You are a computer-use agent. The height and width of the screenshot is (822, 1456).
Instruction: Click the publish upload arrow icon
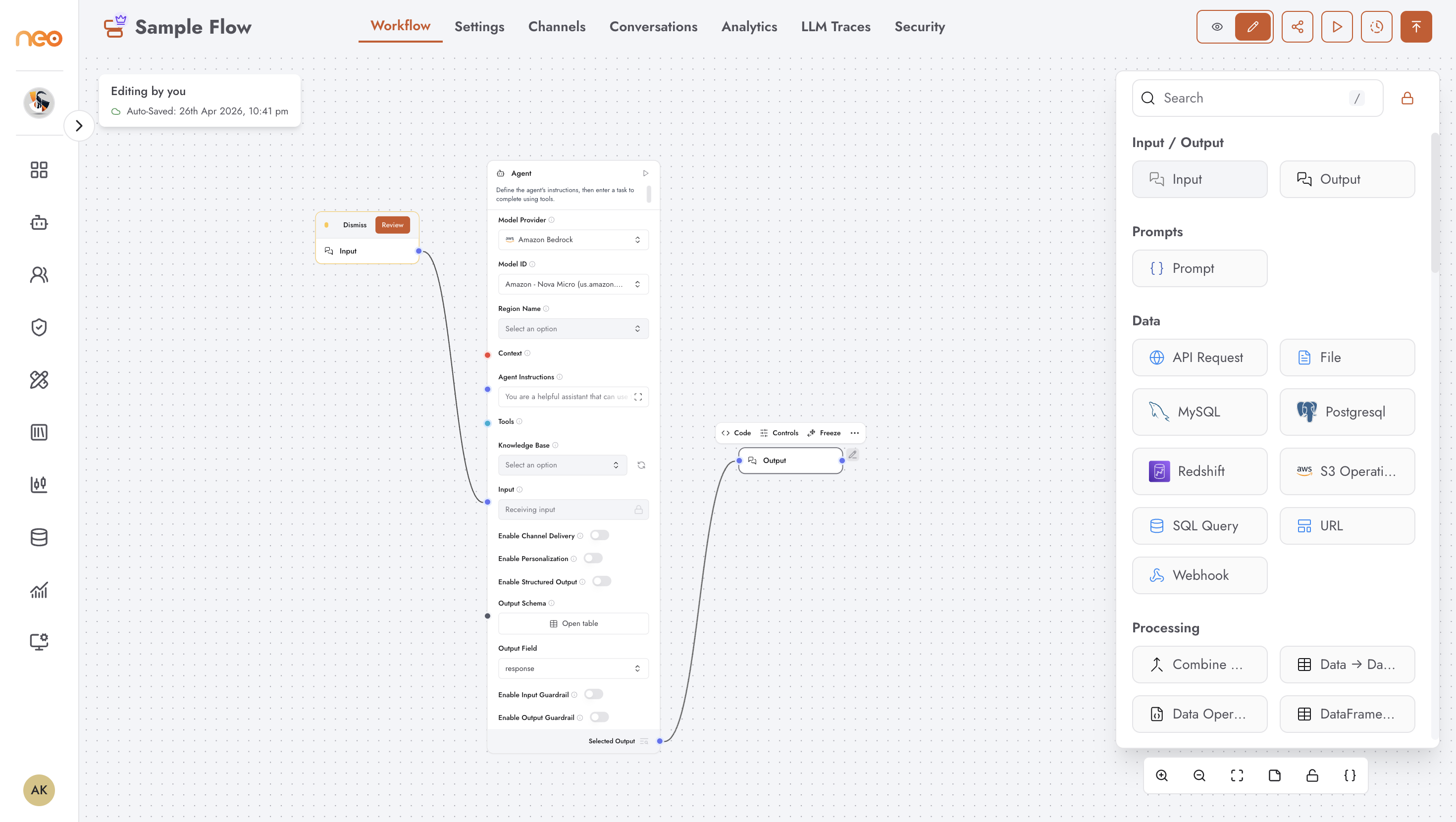pyautogui.click(x=1416, y=27)
